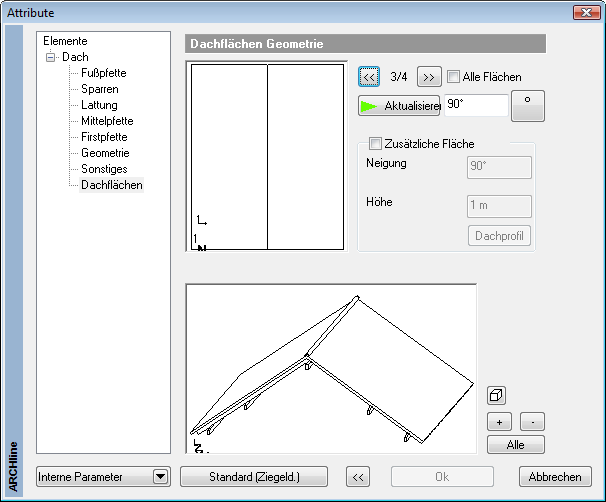Select Fußpfette in the tree
606x502 pixels.
coord(103,73)
